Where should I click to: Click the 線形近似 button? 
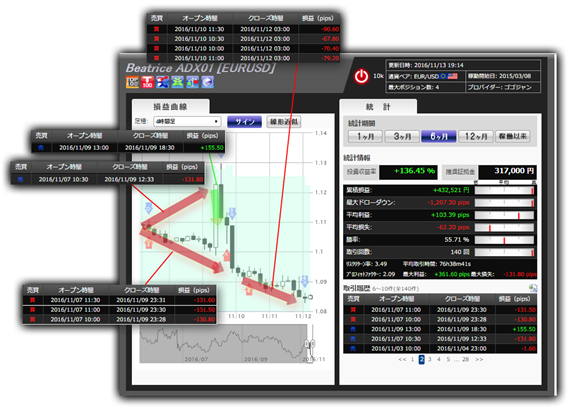point(284,122)
